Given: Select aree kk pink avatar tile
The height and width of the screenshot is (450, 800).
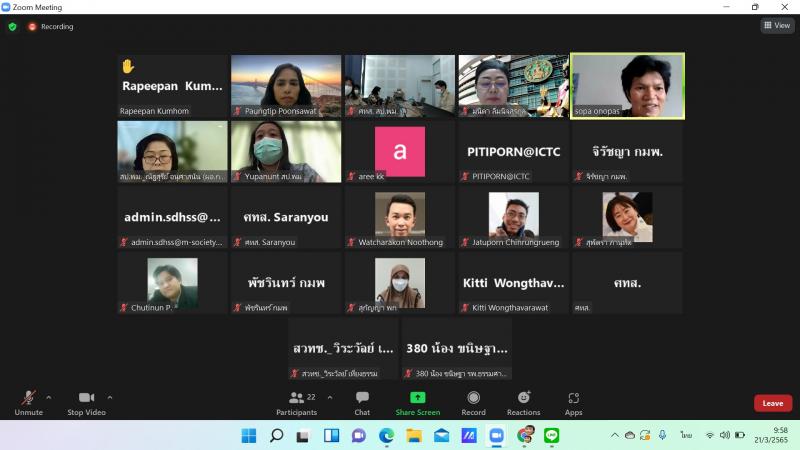Looking at the screenshot, I should coord(400,152).
